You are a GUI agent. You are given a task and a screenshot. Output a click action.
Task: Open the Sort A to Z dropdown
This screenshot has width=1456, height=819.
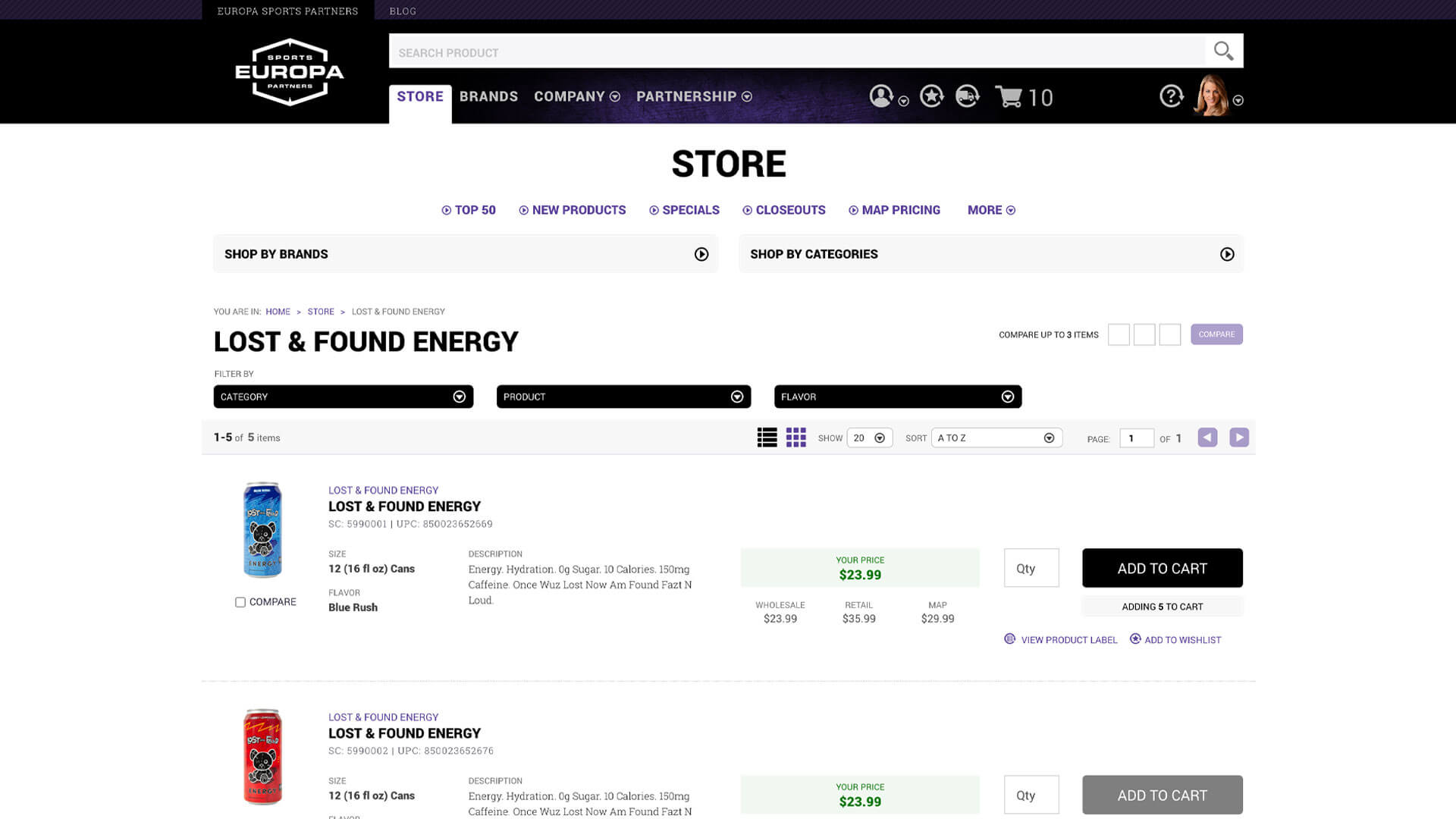pyautogui.click(x=996, y=438)
